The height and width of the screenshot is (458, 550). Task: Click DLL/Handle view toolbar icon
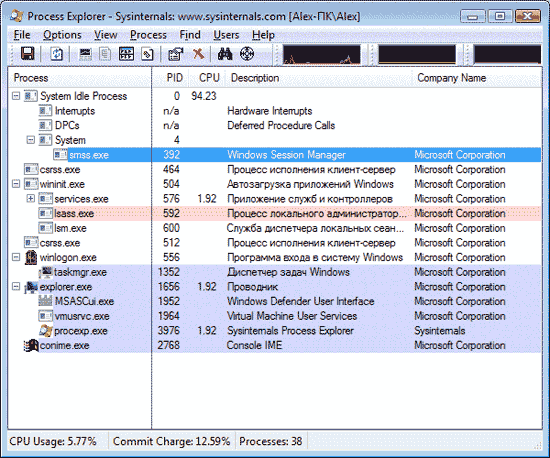[147, 54]
